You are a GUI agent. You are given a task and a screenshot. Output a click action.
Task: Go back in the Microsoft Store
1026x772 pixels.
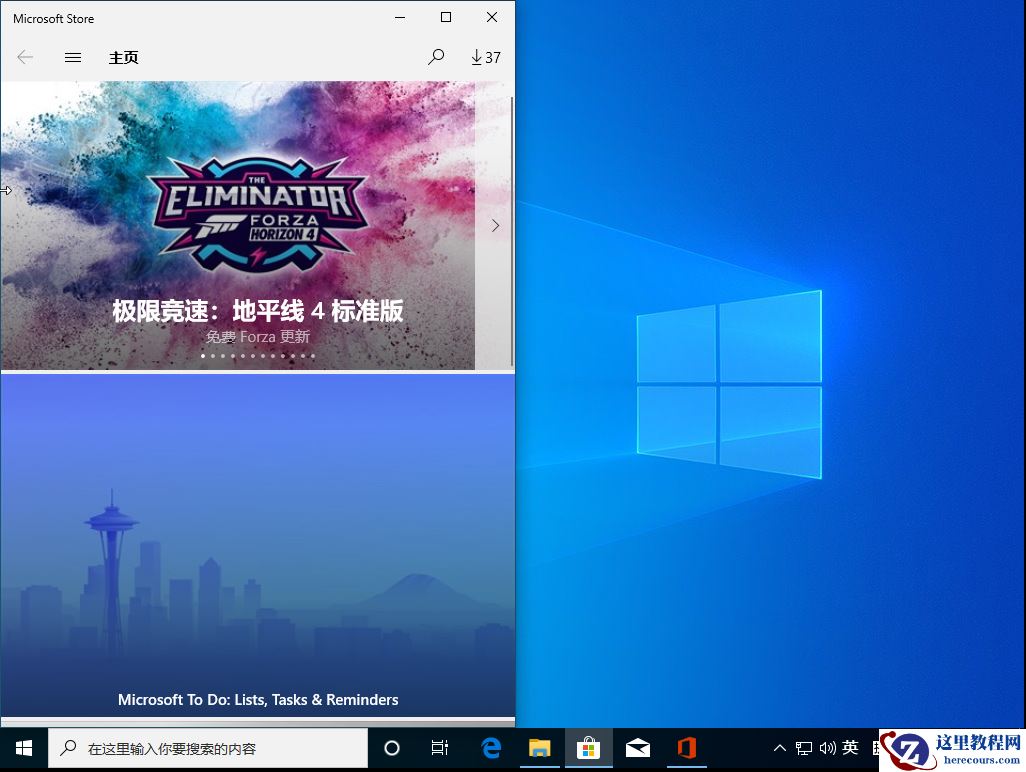pos(24,57)
